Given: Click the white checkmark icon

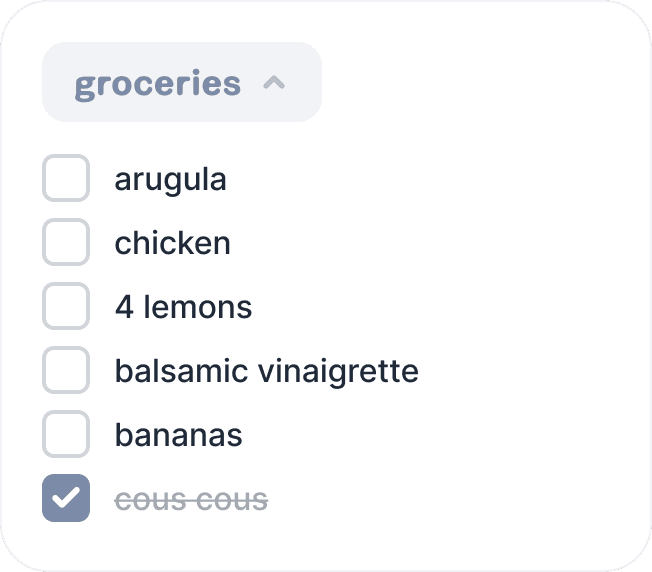Looking at the screenshot, I should coord(66,498).
